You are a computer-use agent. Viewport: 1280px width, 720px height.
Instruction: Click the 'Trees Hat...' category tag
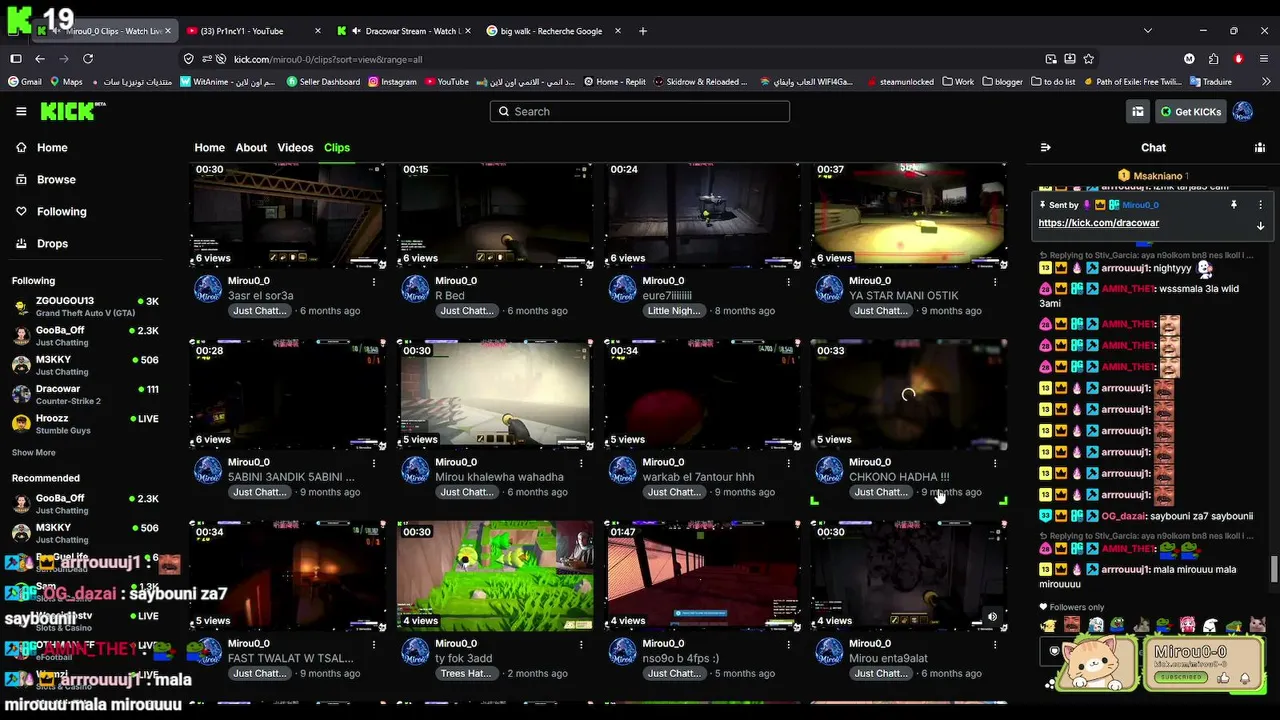[467, 673]
